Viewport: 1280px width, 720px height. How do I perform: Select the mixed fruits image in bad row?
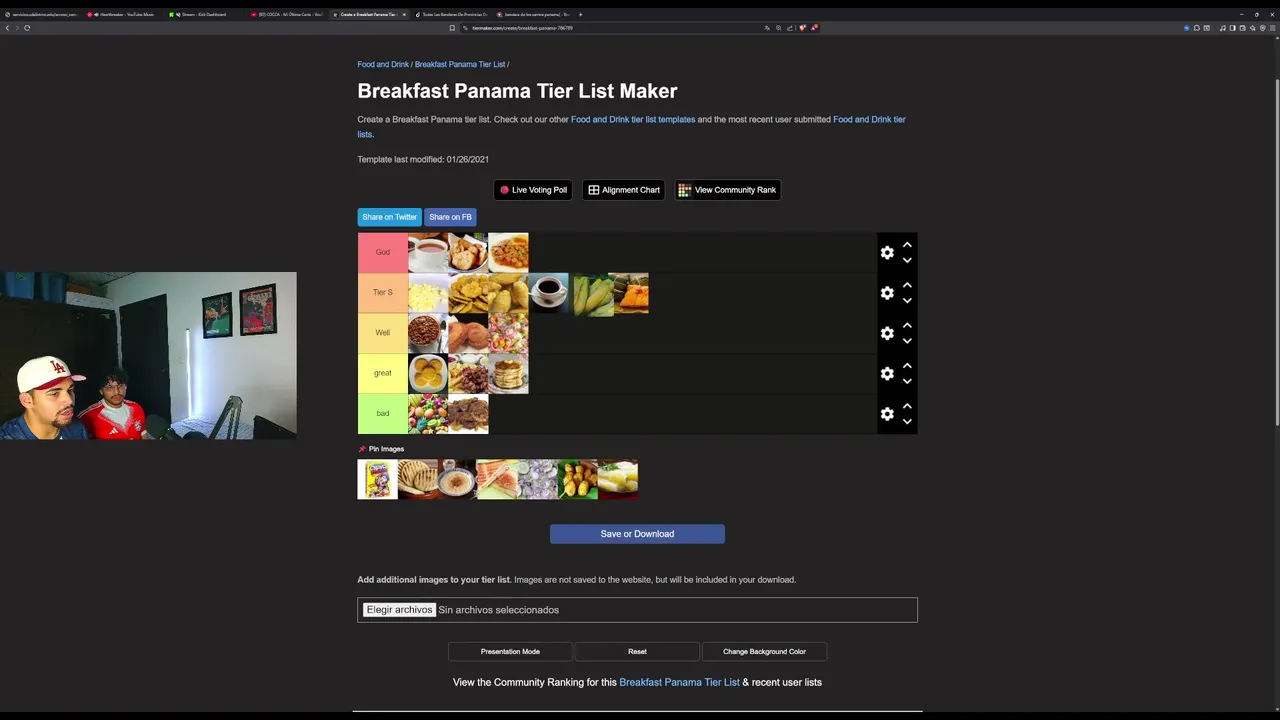tap(428, 414)
